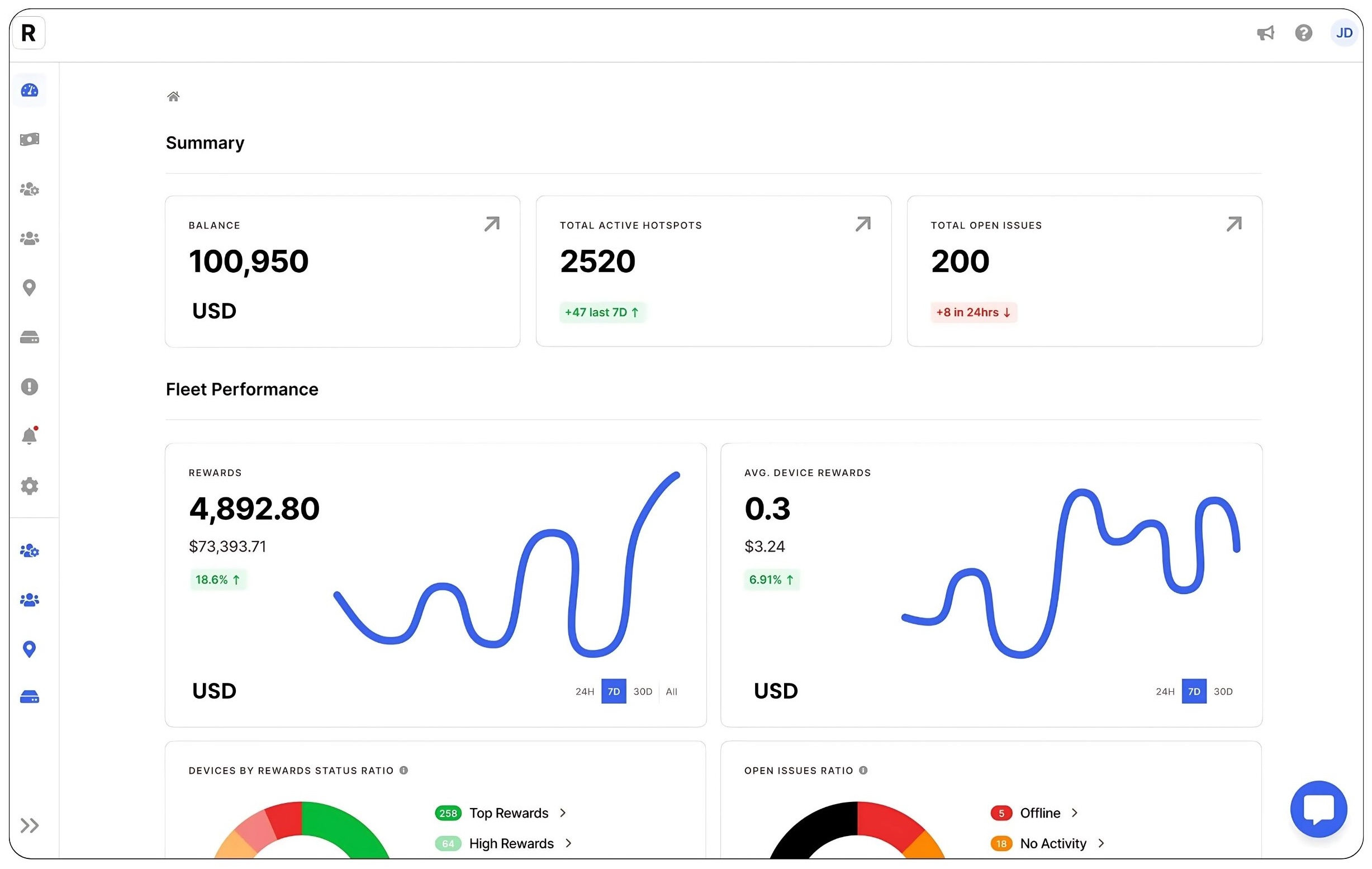Open the gray location pin sidebar icon
Image resolution: width=1372 pixels, height=869 pixels.
click(29, 288)
